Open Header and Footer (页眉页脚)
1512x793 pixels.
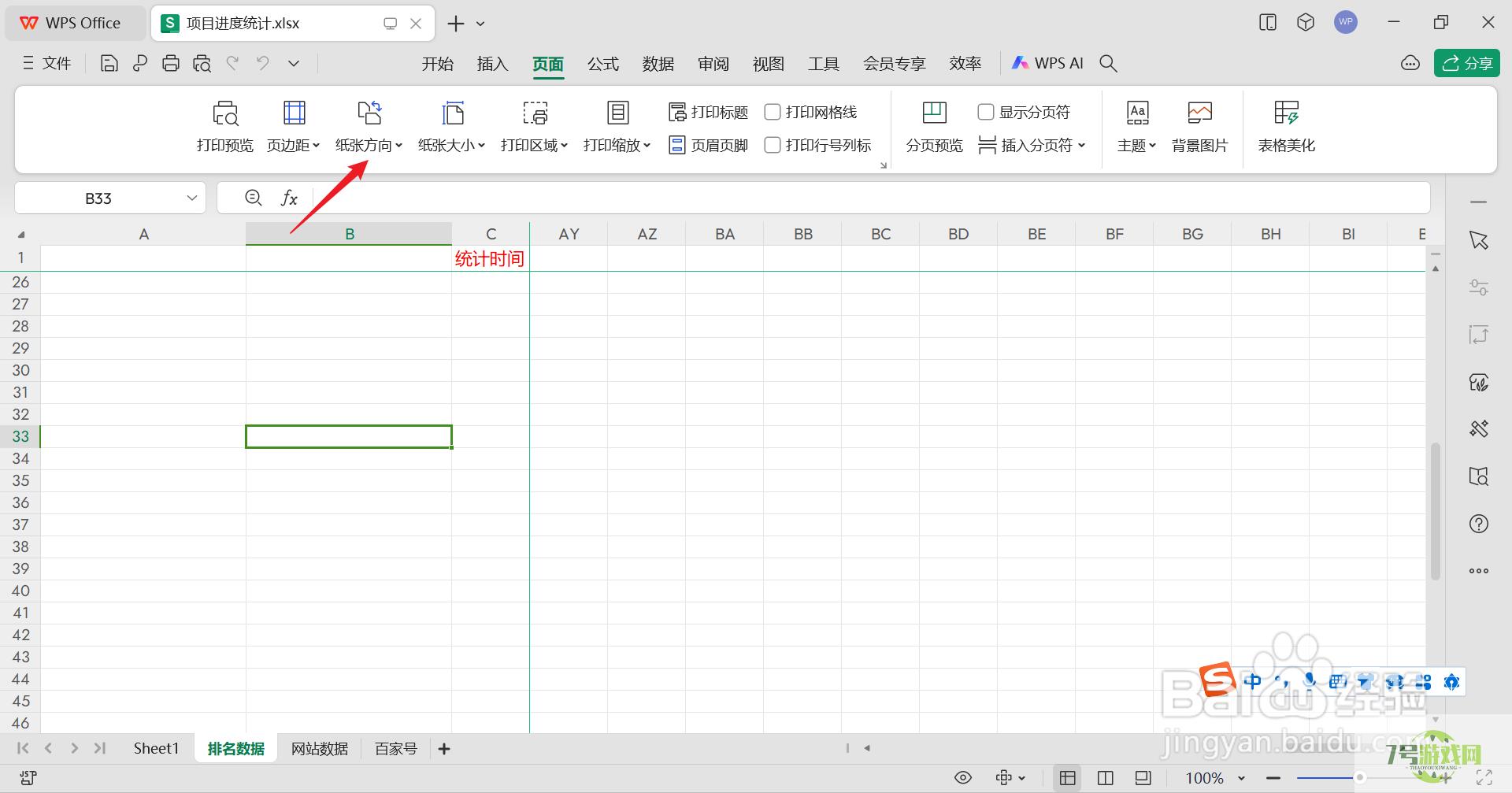click(708, 146)
